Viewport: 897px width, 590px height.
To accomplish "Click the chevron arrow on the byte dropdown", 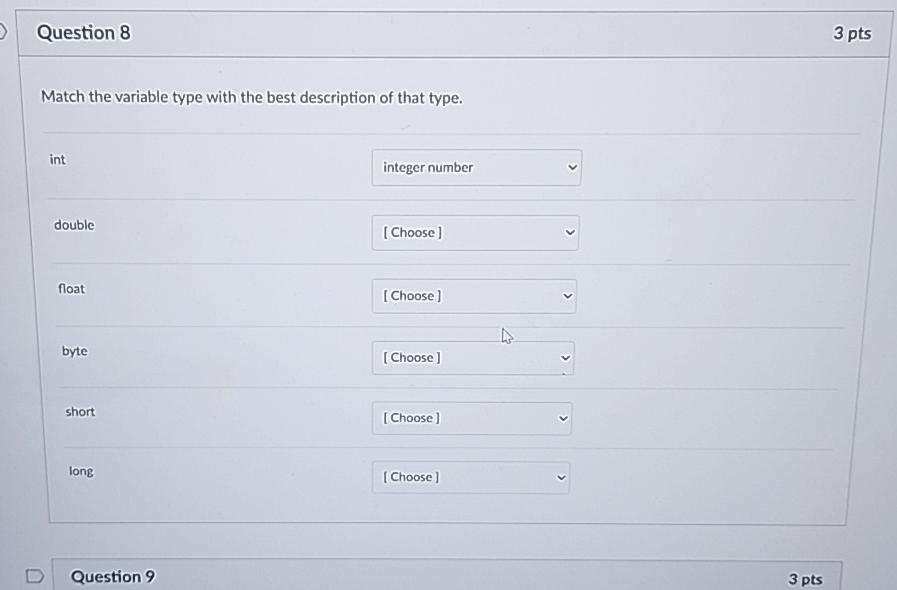I will pyautogui.click(x=565, y=357).
